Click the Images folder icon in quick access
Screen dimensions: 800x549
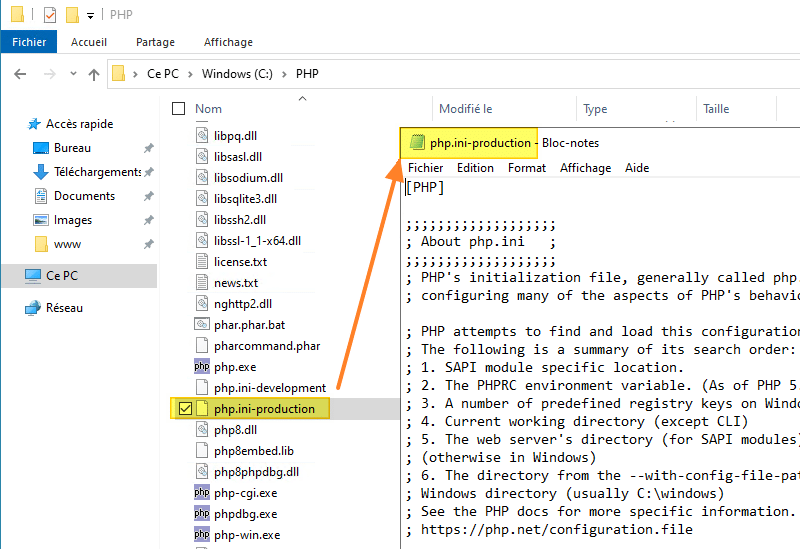click(x=41, y=220)
